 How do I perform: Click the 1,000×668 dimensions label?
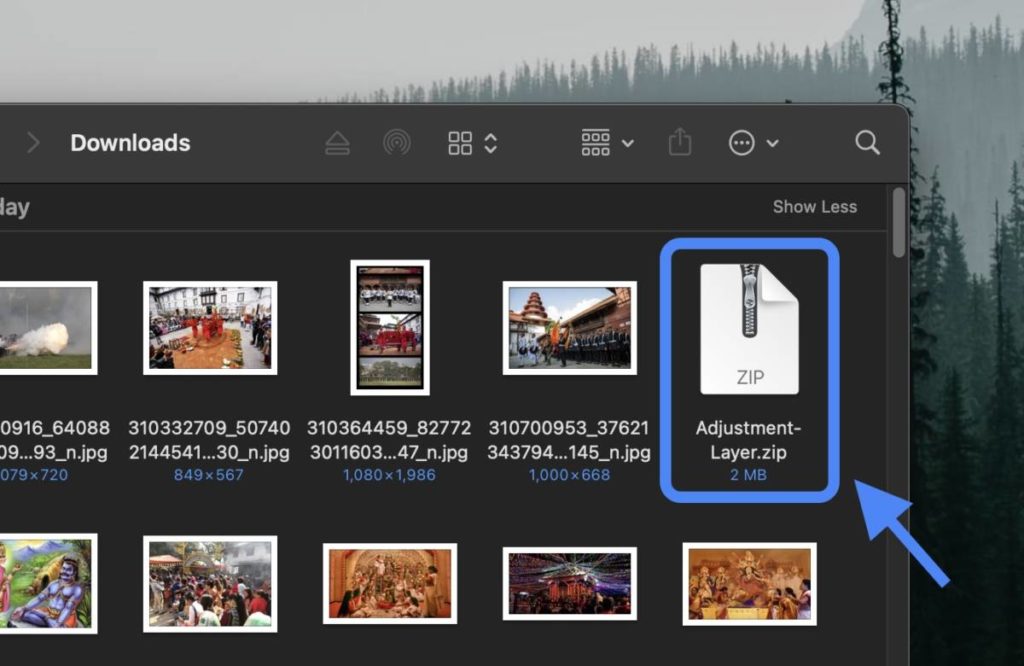click(x=569, y=475)
